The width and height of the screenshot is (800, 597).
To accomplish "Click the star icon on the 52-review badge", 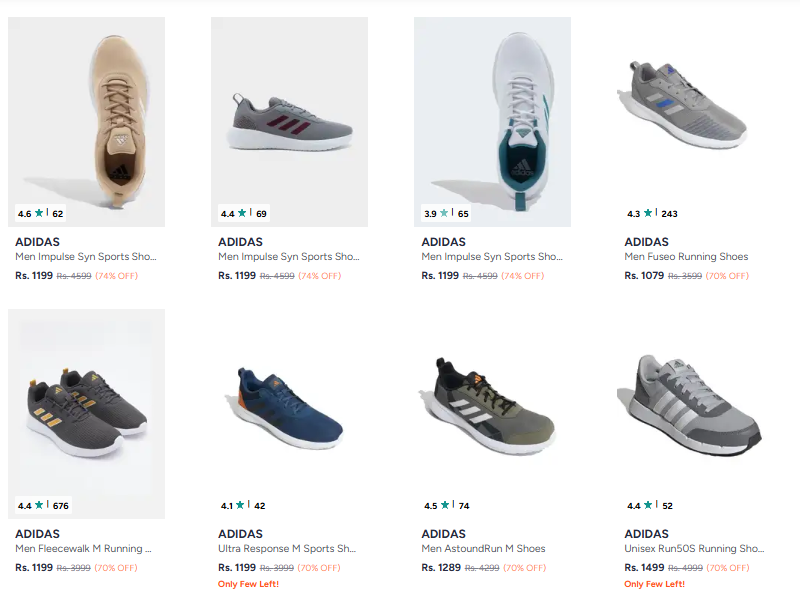I will (x=648, y=505).
